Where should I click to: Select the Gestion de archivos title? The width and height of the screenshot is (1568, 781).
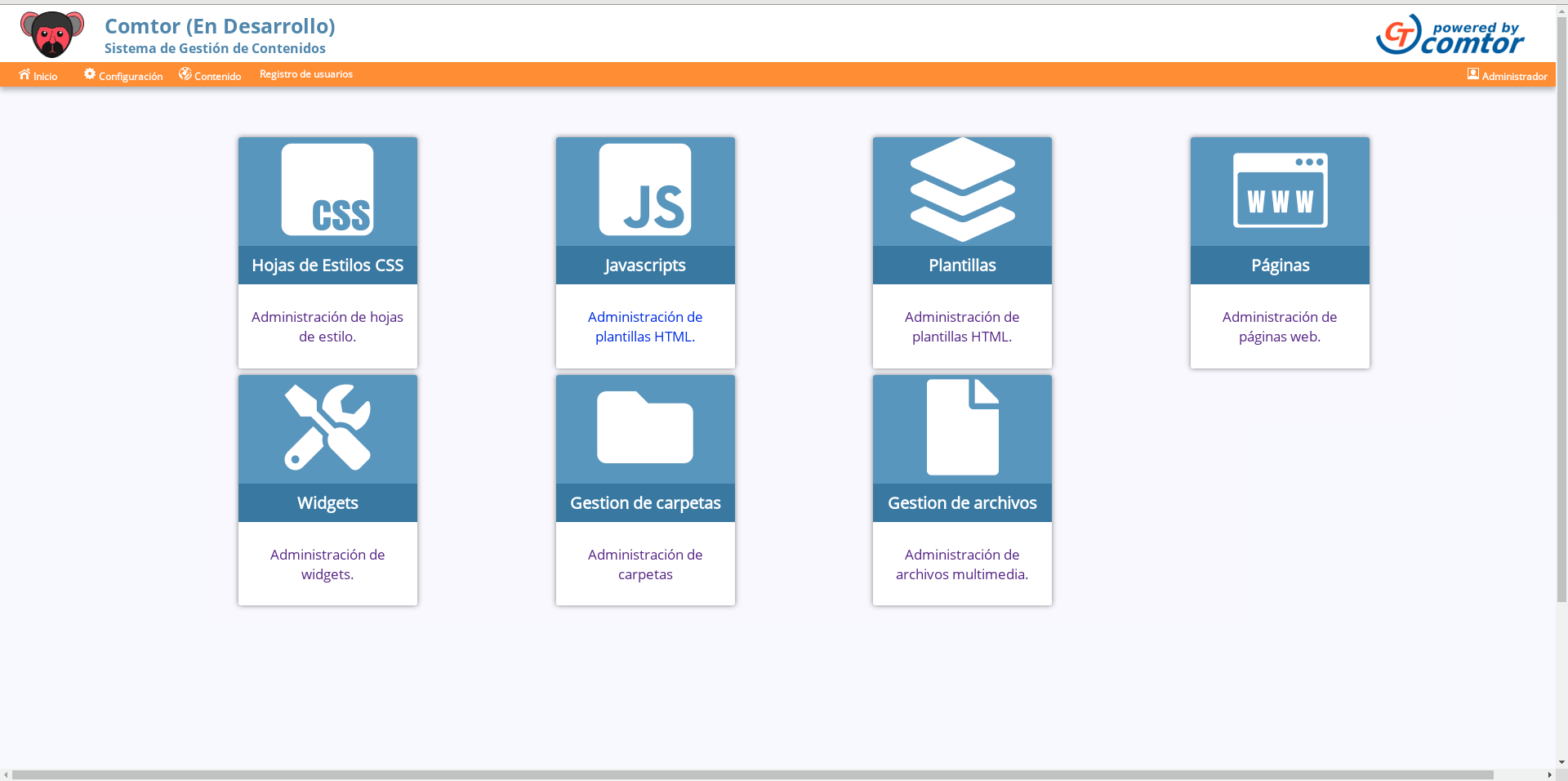click(962, 503)
